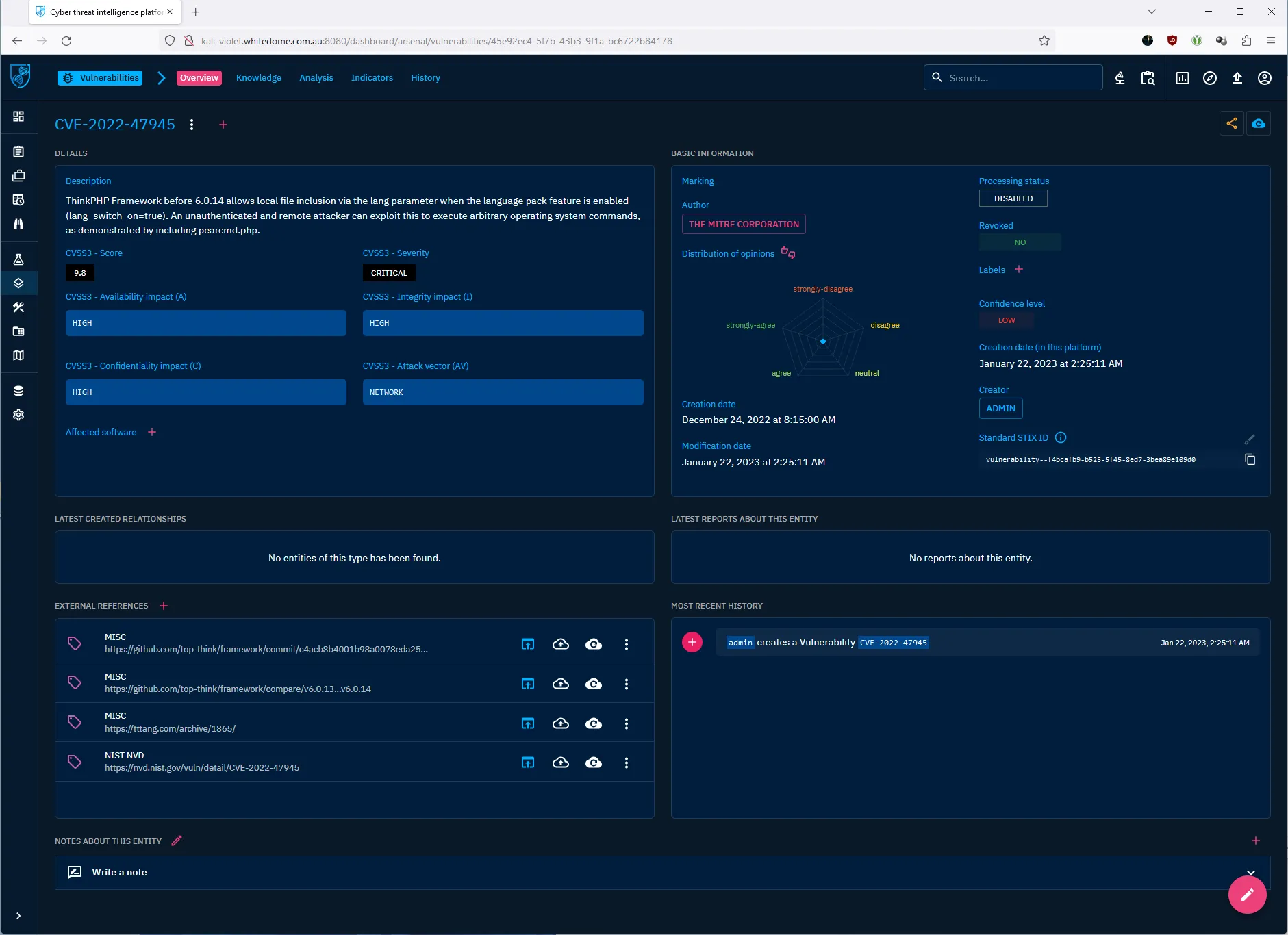Open CVE-2022-47945 three-dot menu
The height and width of the screenshot is (935, 1288).
click(x=192, y=125)
